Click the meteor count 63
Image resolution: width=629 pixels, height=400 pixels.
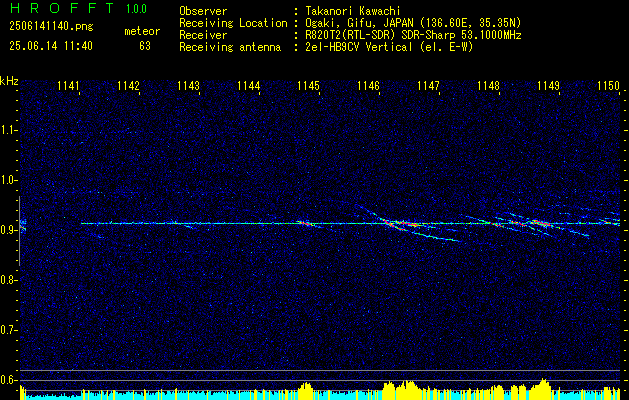(x=145, y=46)
